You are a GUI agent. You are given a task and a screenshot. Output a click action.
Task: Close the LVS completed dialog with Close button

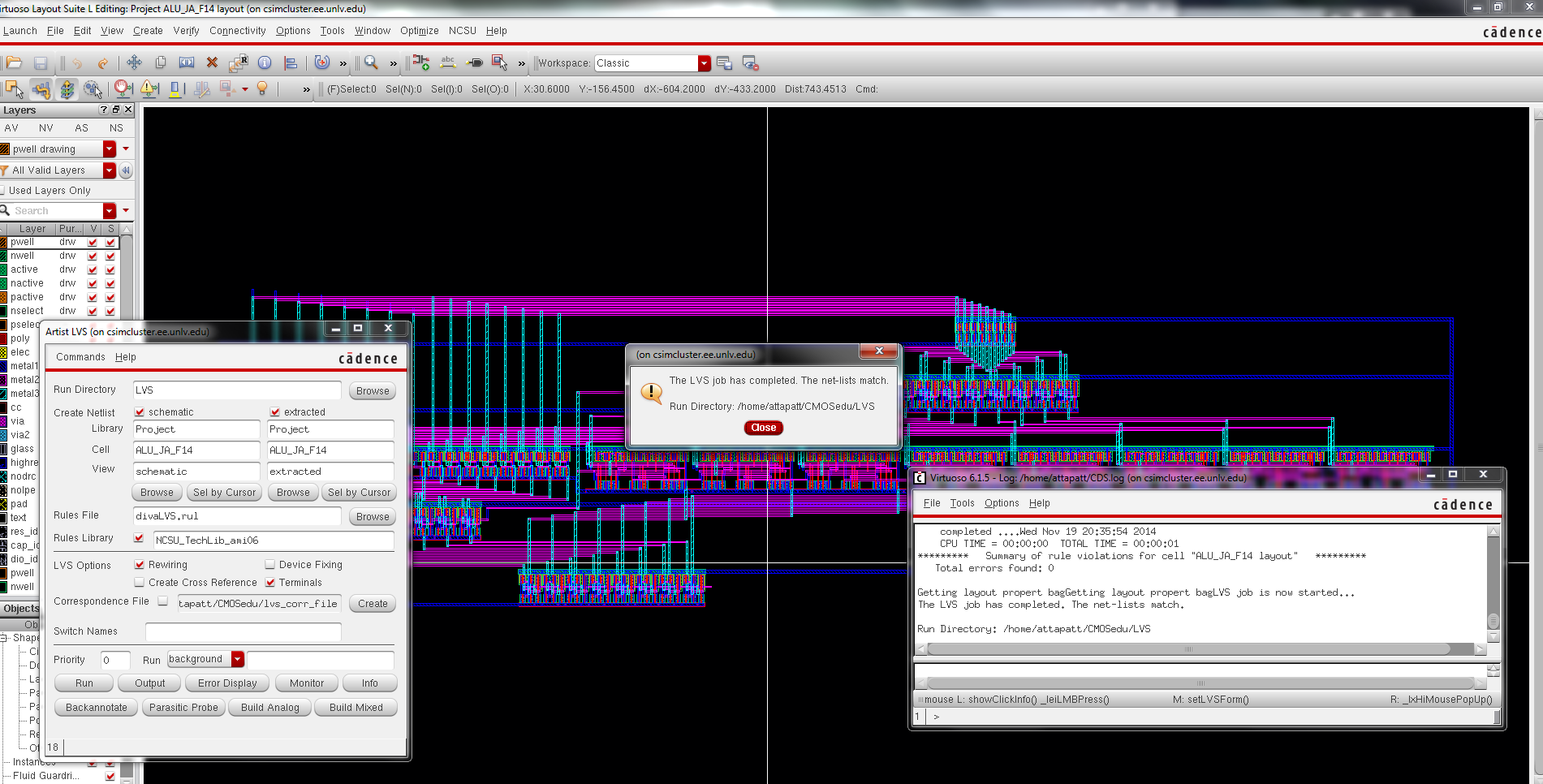pos(763,428)
